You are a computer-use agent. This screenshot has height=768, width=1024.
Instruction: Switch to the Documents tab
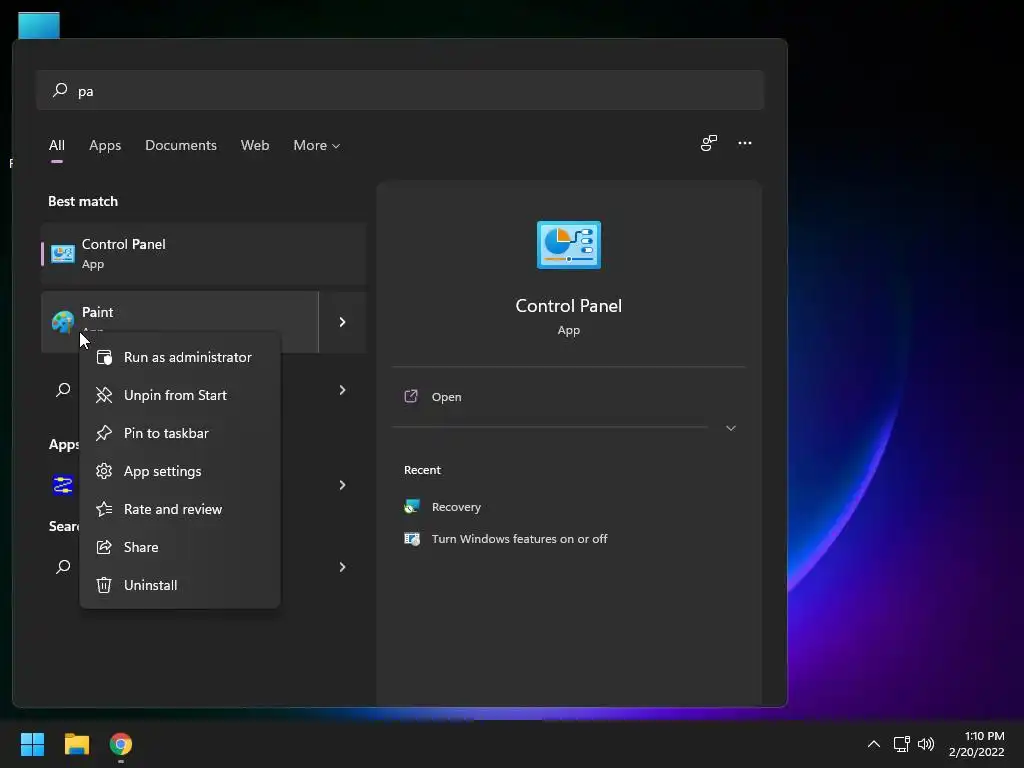point(181,145)
